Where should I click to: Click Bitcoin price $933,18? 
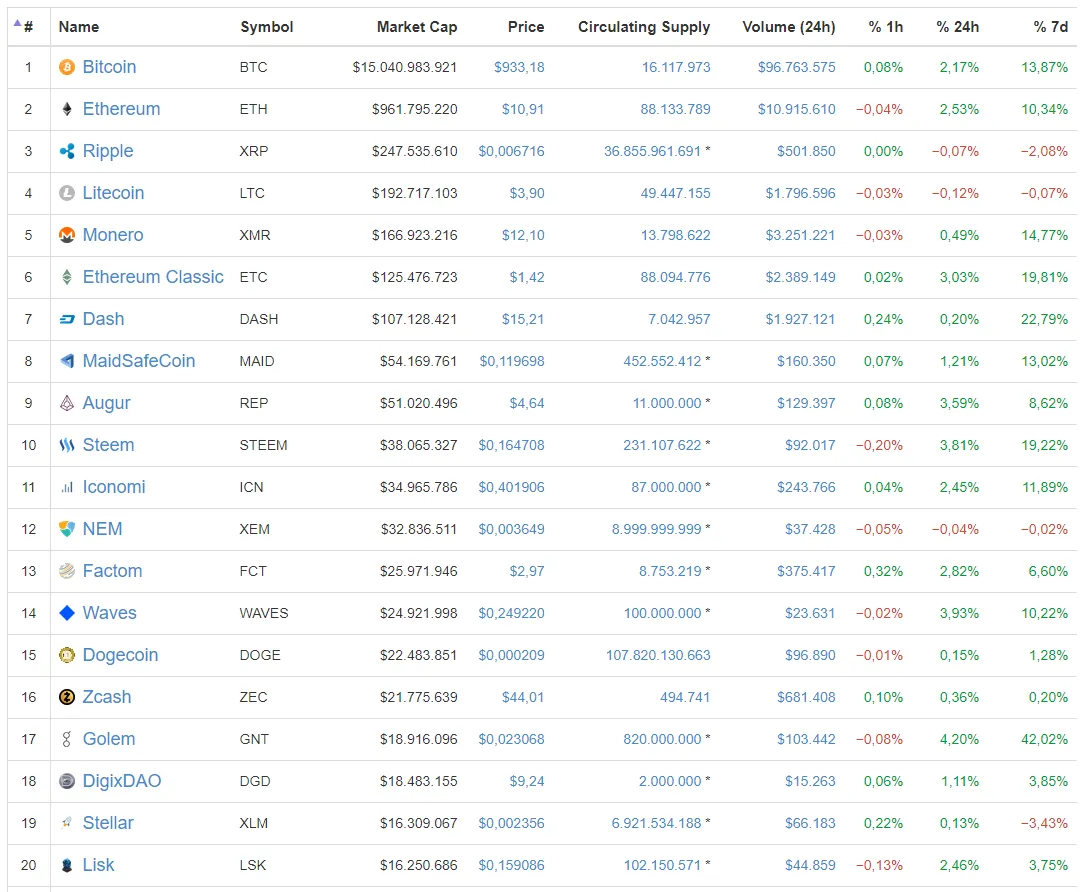(x=519, y=67)
